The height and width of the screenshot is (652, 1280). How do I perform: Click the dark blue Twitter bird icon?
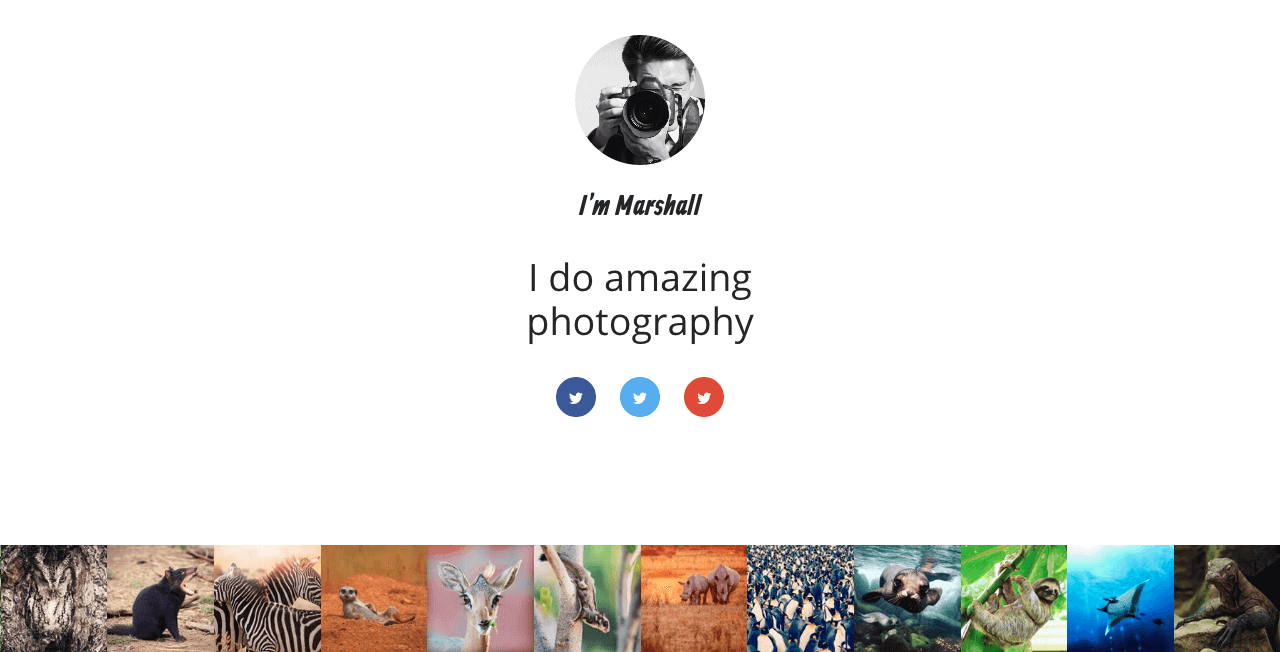coord(576,397)
